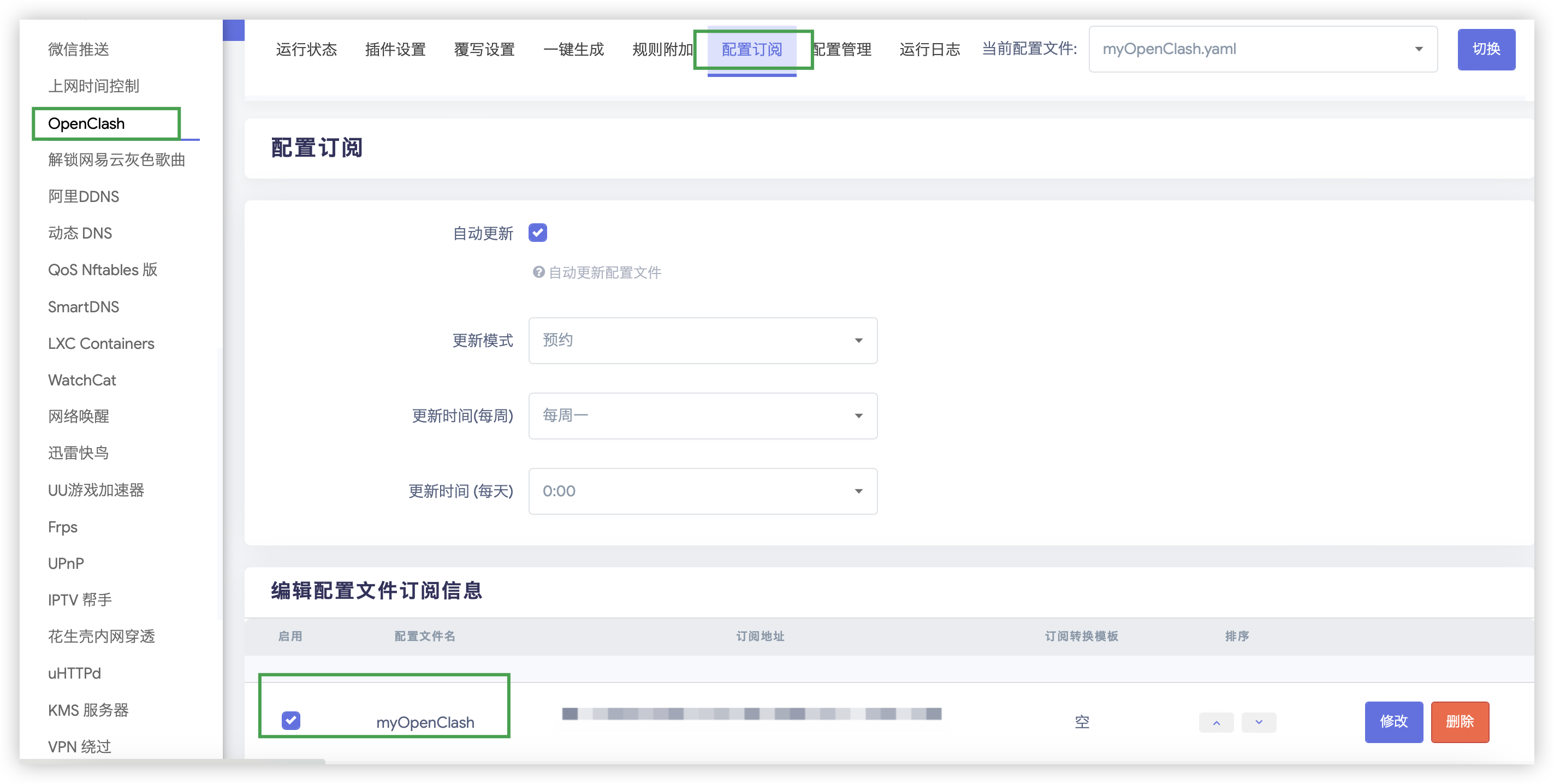Expand the 更新时间(每周) dropdown
The image size is (1554, 784).
click(x=702, y=416)
